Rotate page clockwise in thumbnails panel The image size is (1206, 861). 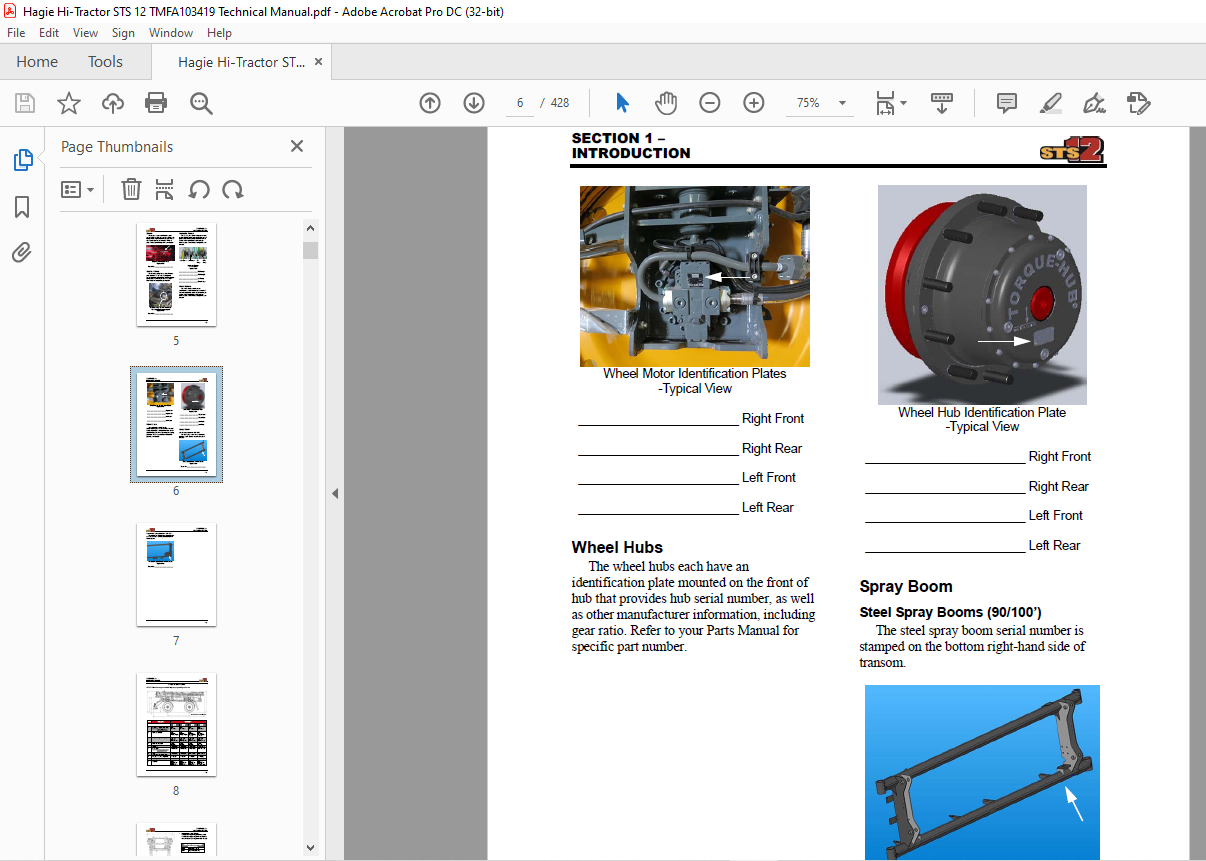(x=233, y=189)
